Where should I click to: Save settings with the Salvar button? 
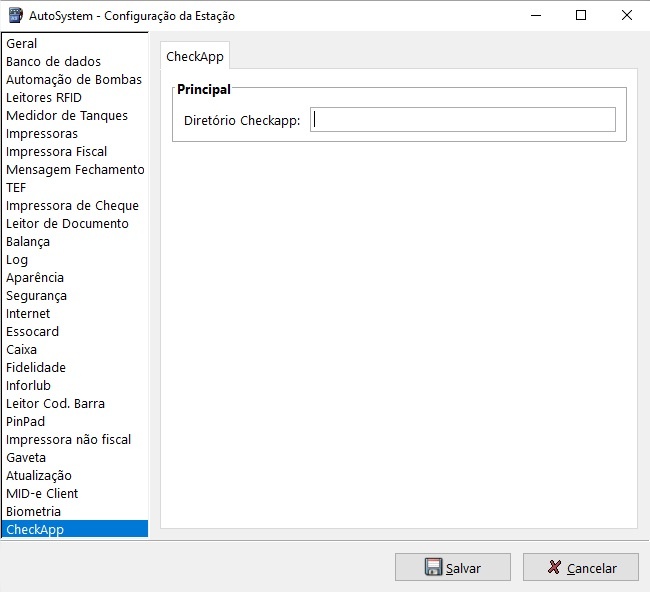(453, 567)
